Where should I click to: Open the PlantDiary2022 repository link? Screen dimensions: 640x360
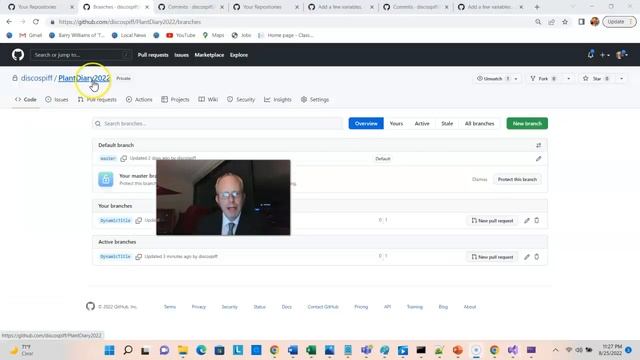tap(84, 78)
